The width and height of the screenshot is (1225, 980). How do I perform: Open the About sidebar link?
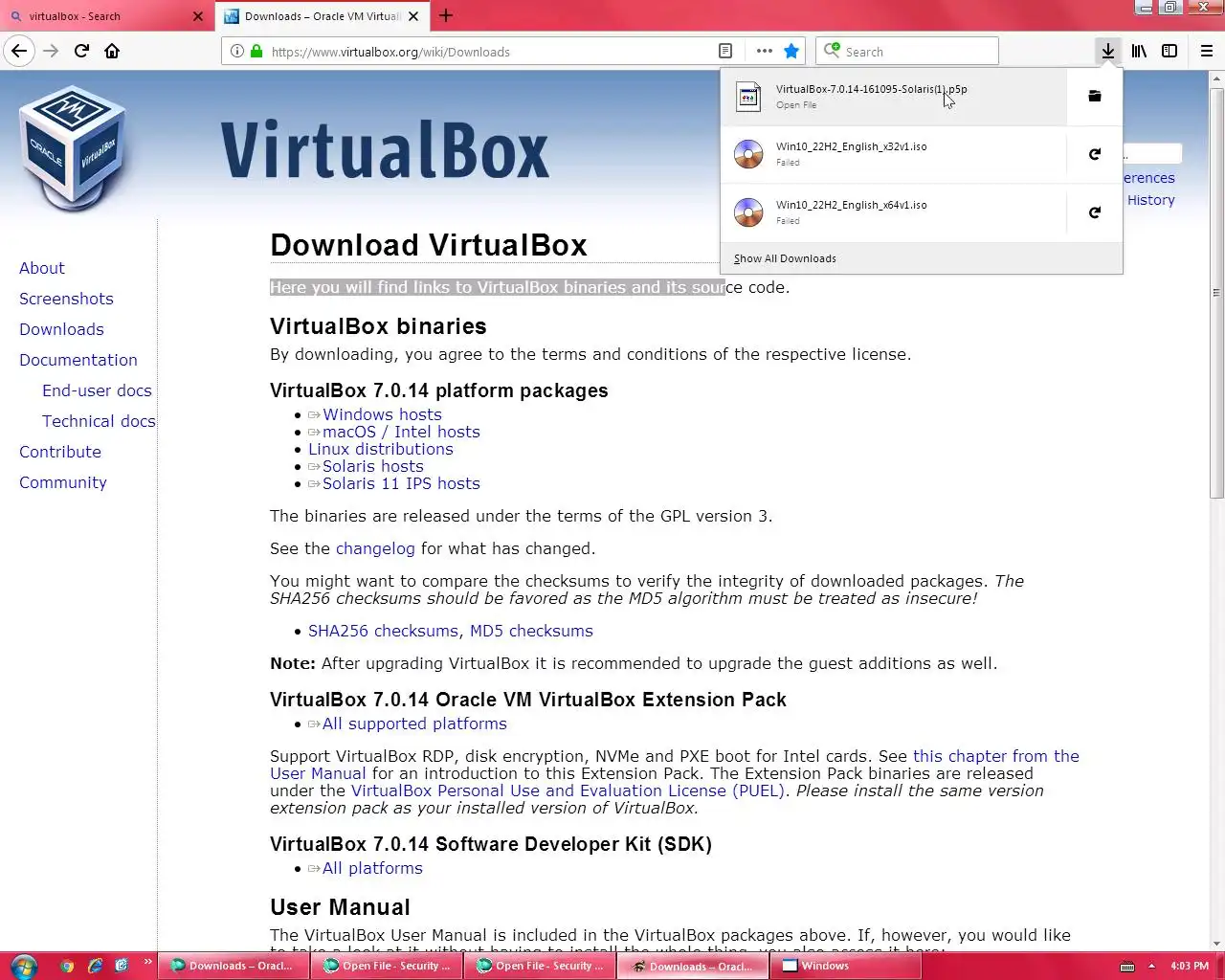pos(42,268)
